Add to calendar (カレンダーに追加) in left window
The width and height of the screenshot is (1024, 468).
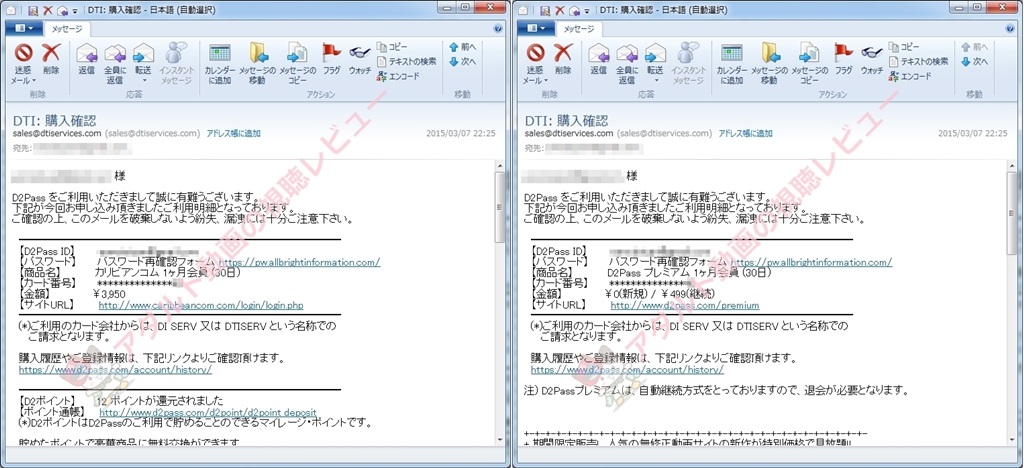tap(220, 63)
